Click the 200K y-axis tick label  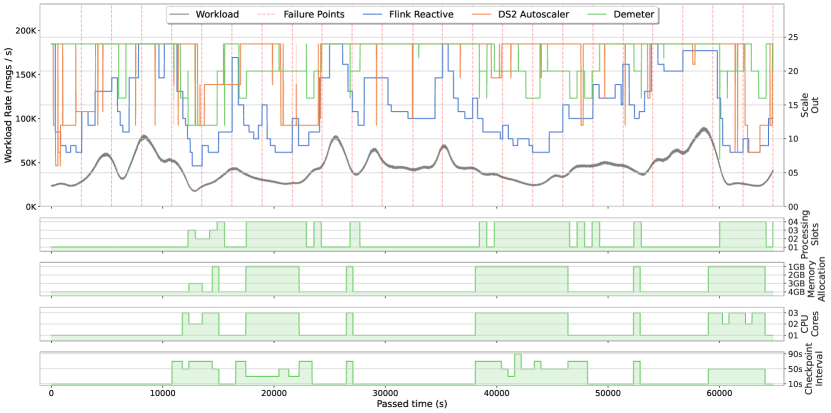point(24,31)
